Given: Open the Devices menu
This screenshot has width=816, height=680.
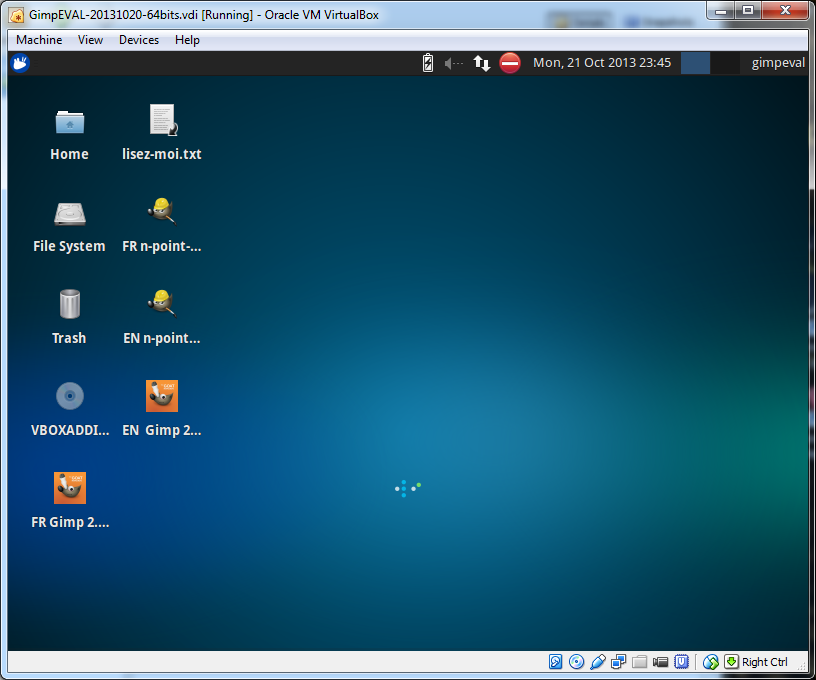Looking at the screenshot, I should (138, 40).
